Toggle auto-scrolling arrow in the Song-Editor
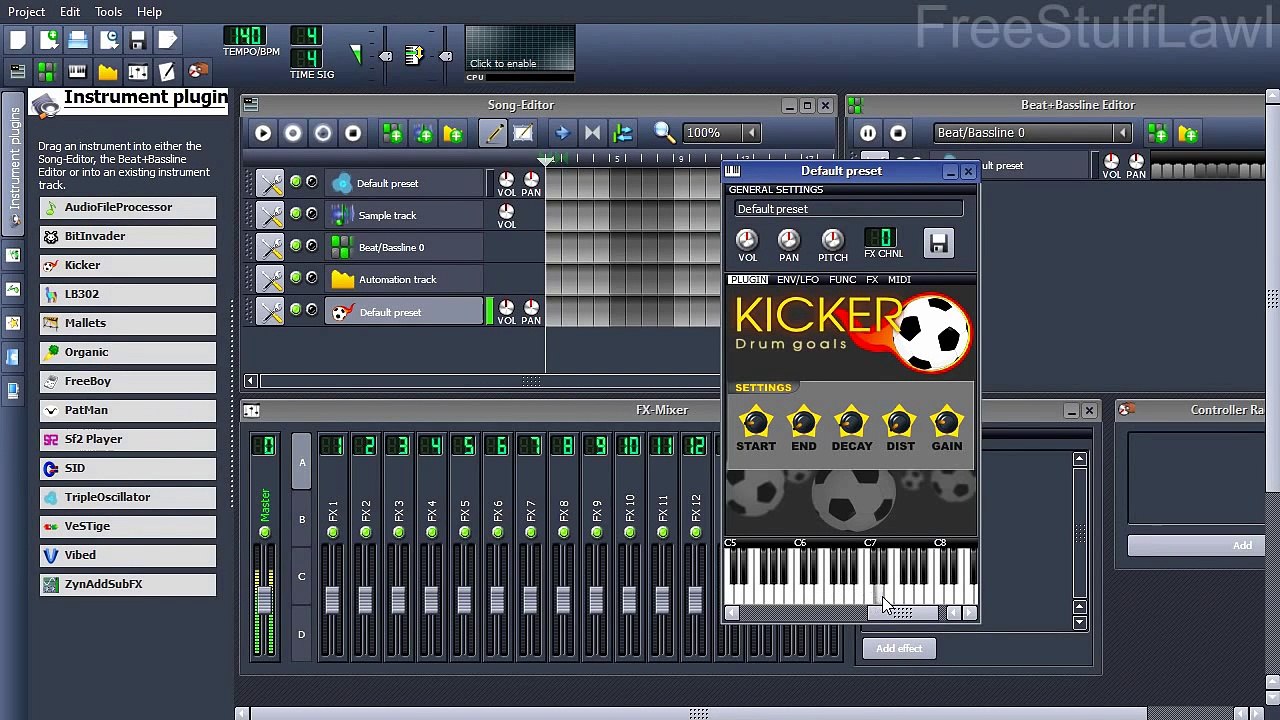This screenshot has width=1280, height=720. point(562,133)
